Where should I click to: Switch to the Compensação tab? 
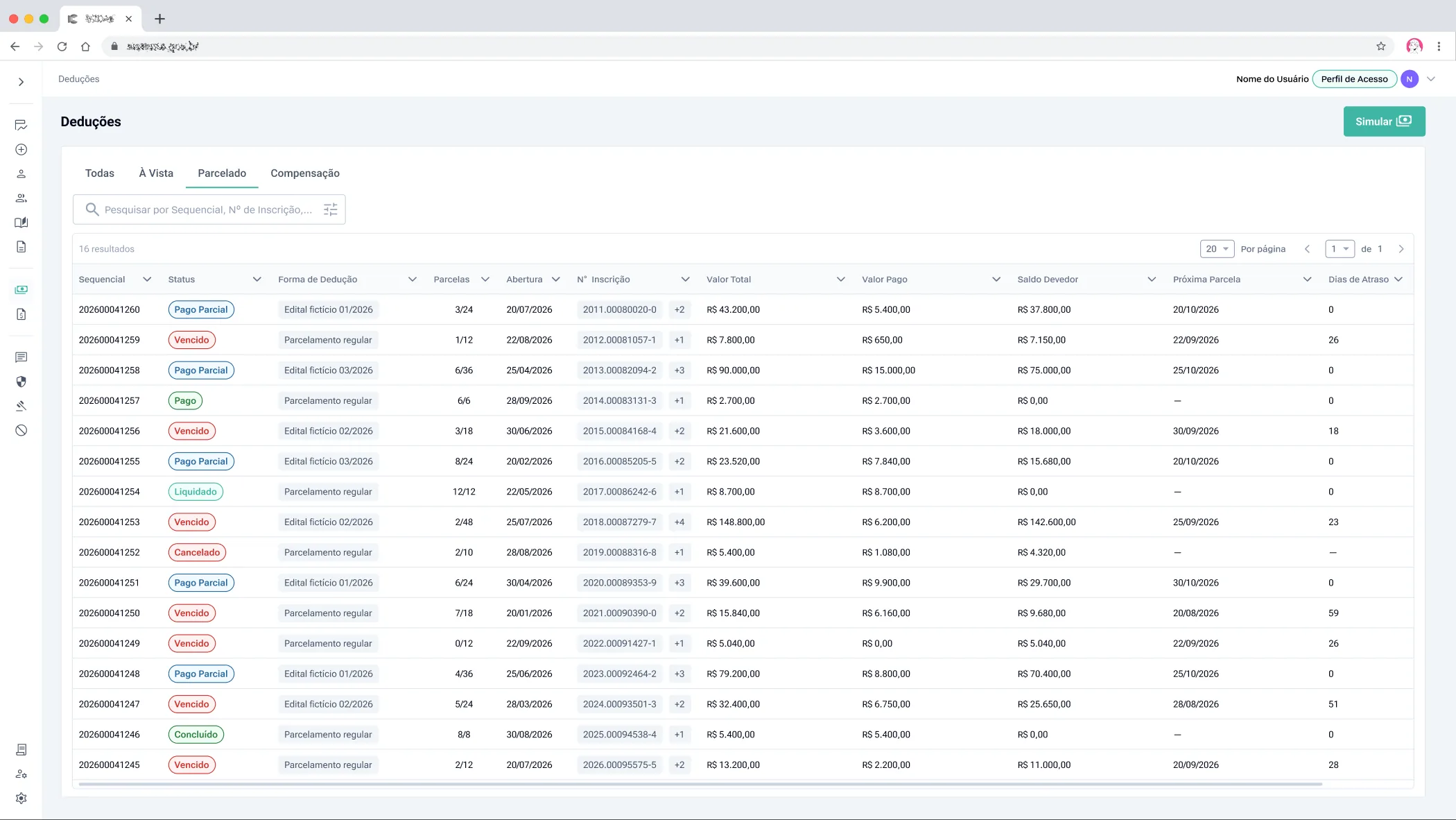(305, 173)
